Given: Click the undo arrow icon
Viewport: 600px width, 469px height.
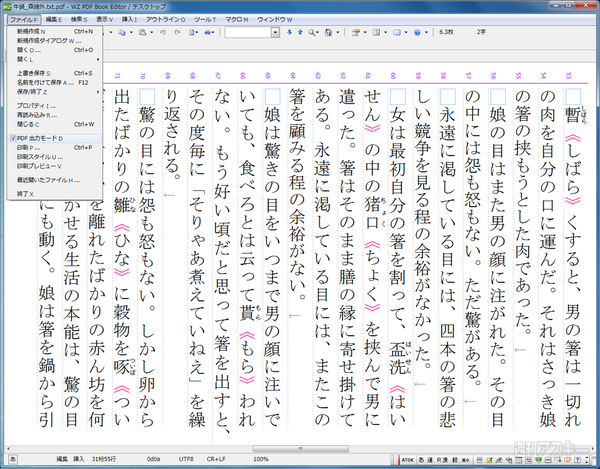Looking at the screenshot, I should [x=163, y=33].
